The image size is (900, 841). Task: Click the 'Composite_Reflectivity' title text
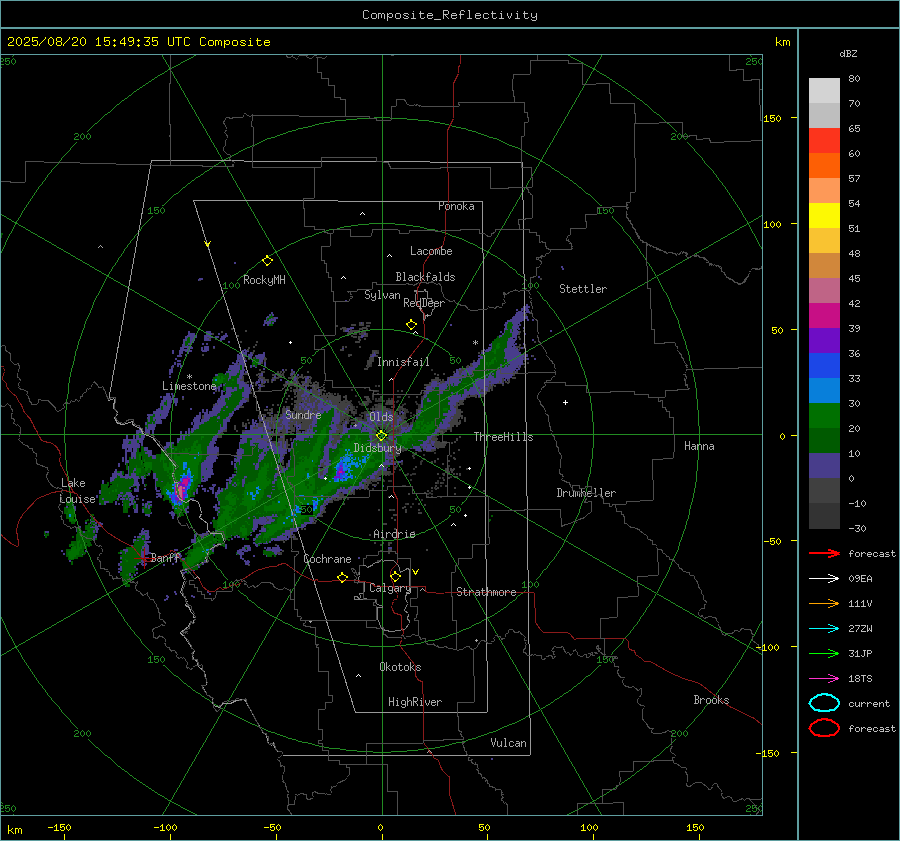click(x=450, y=15)
